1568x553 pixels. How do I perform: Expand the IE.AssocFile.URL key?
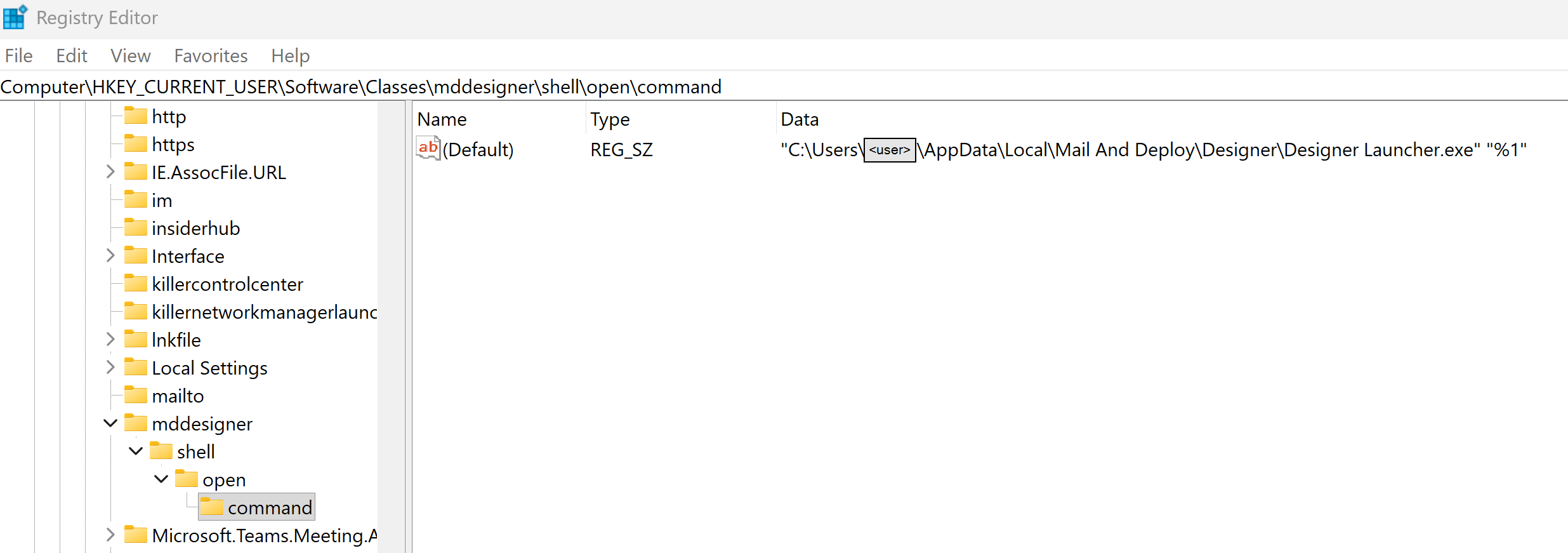pyautogui.click(x=110, y=171)
